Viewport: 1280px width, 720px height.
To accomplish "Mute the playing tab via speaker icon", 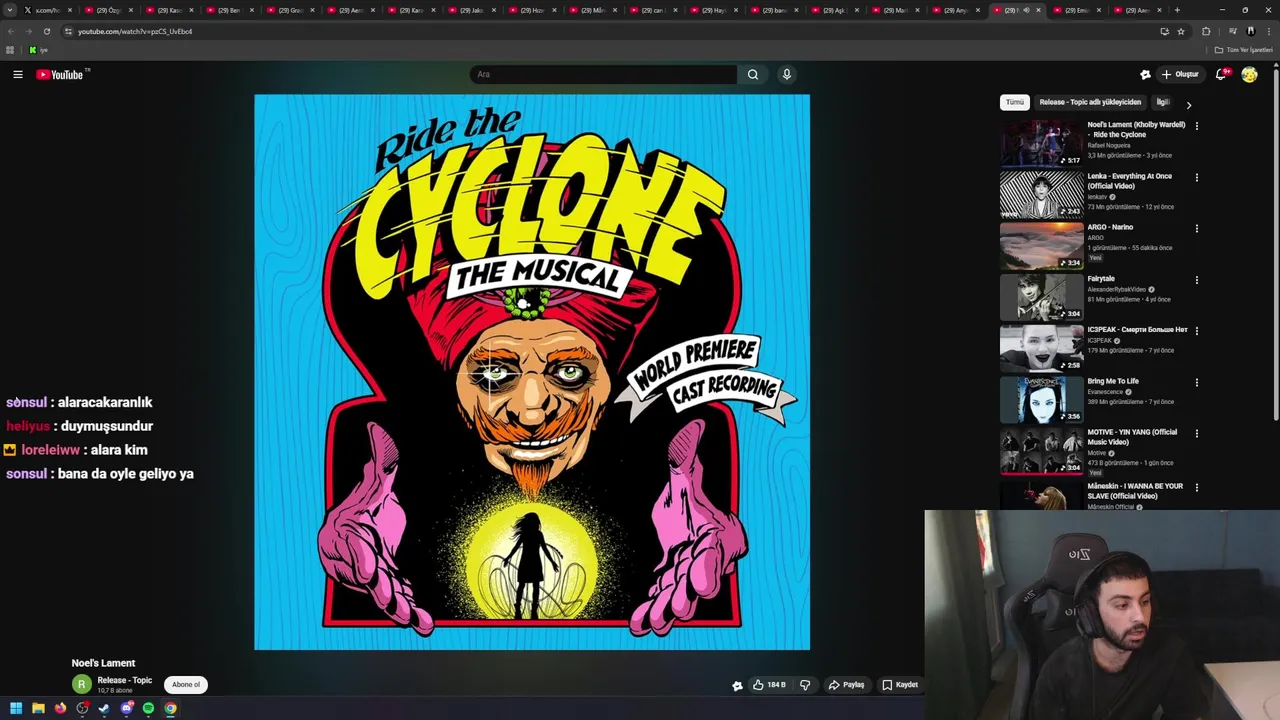I will coord(1026,10).
